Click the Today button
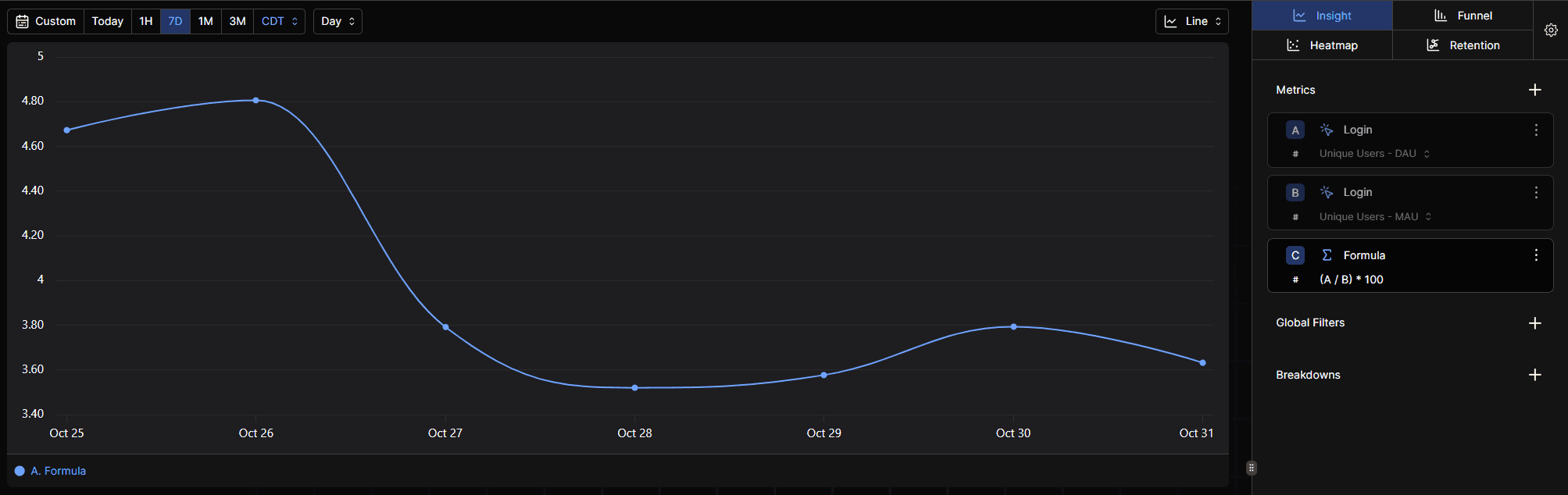This screenshot has width=1568, height=495. tap(108, 21)
